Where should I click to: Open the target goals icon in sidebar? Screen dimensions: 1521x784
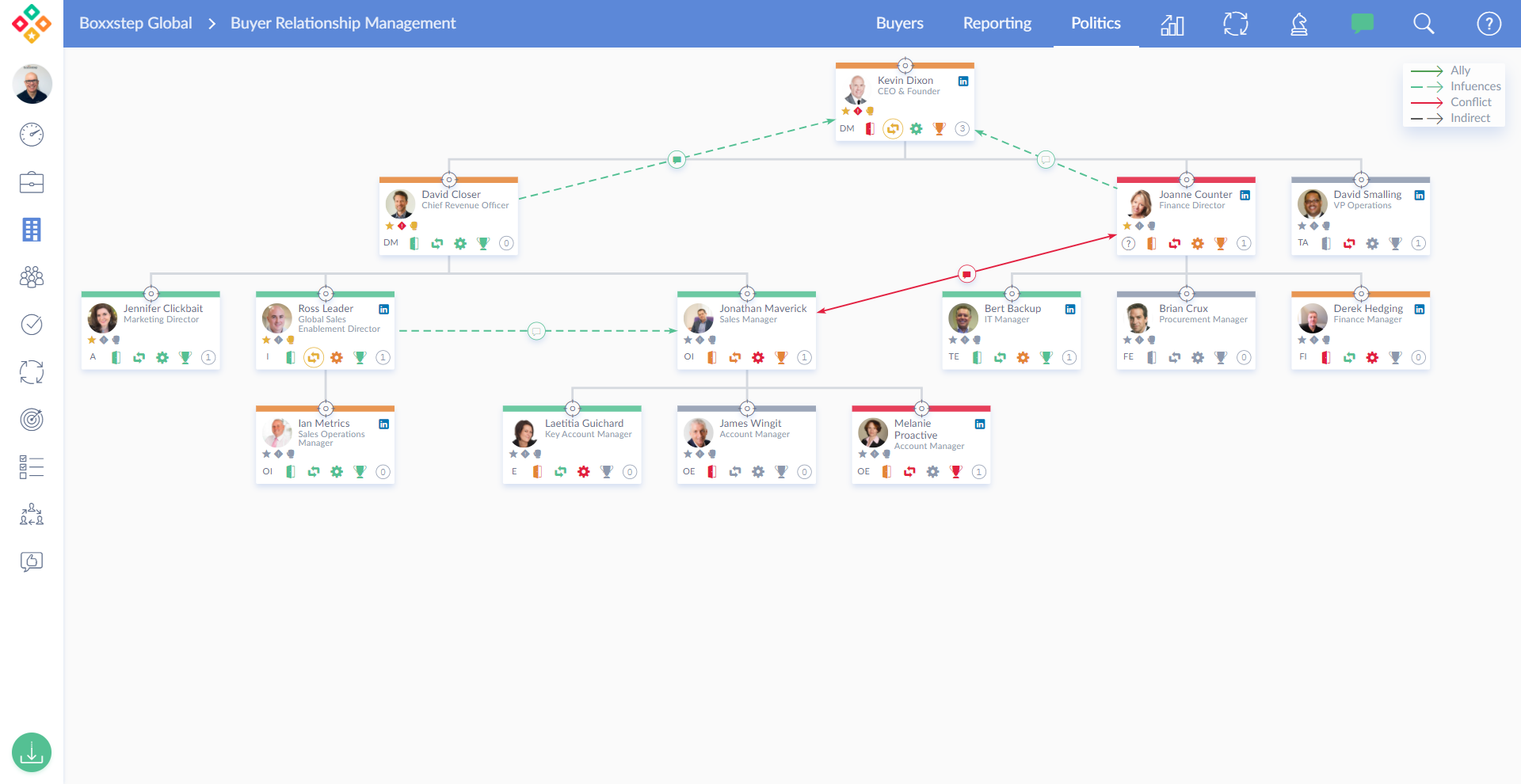[x=32, y=420]
